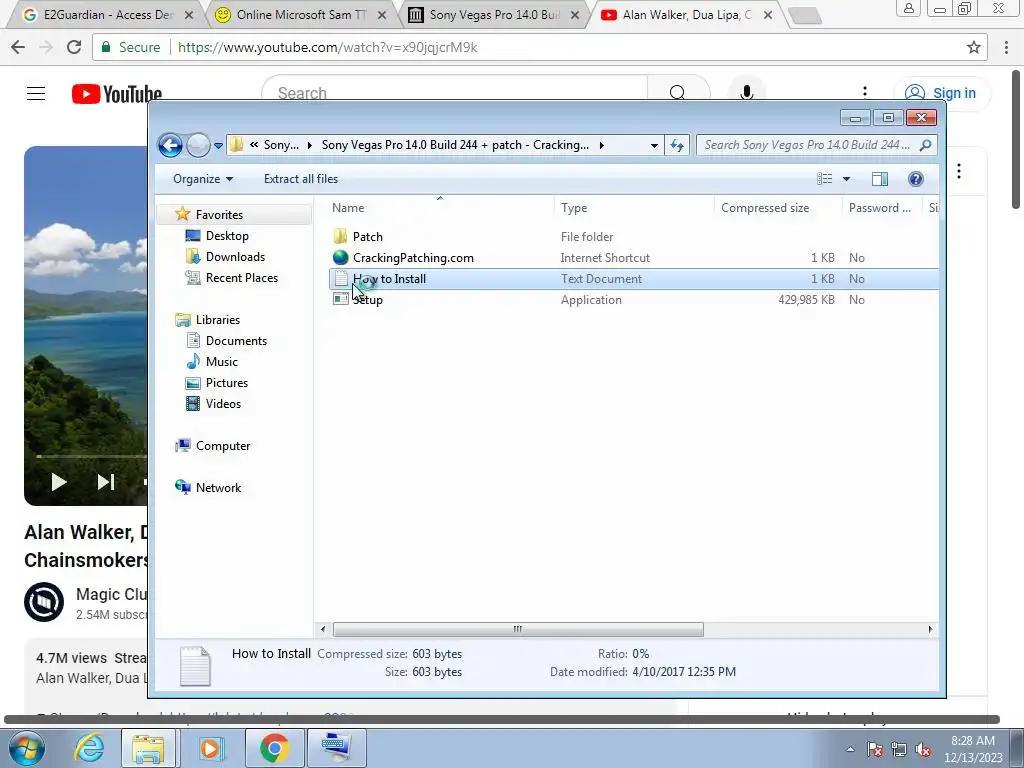Open Downloads in the navigation pane

click(x=235, y=257)
